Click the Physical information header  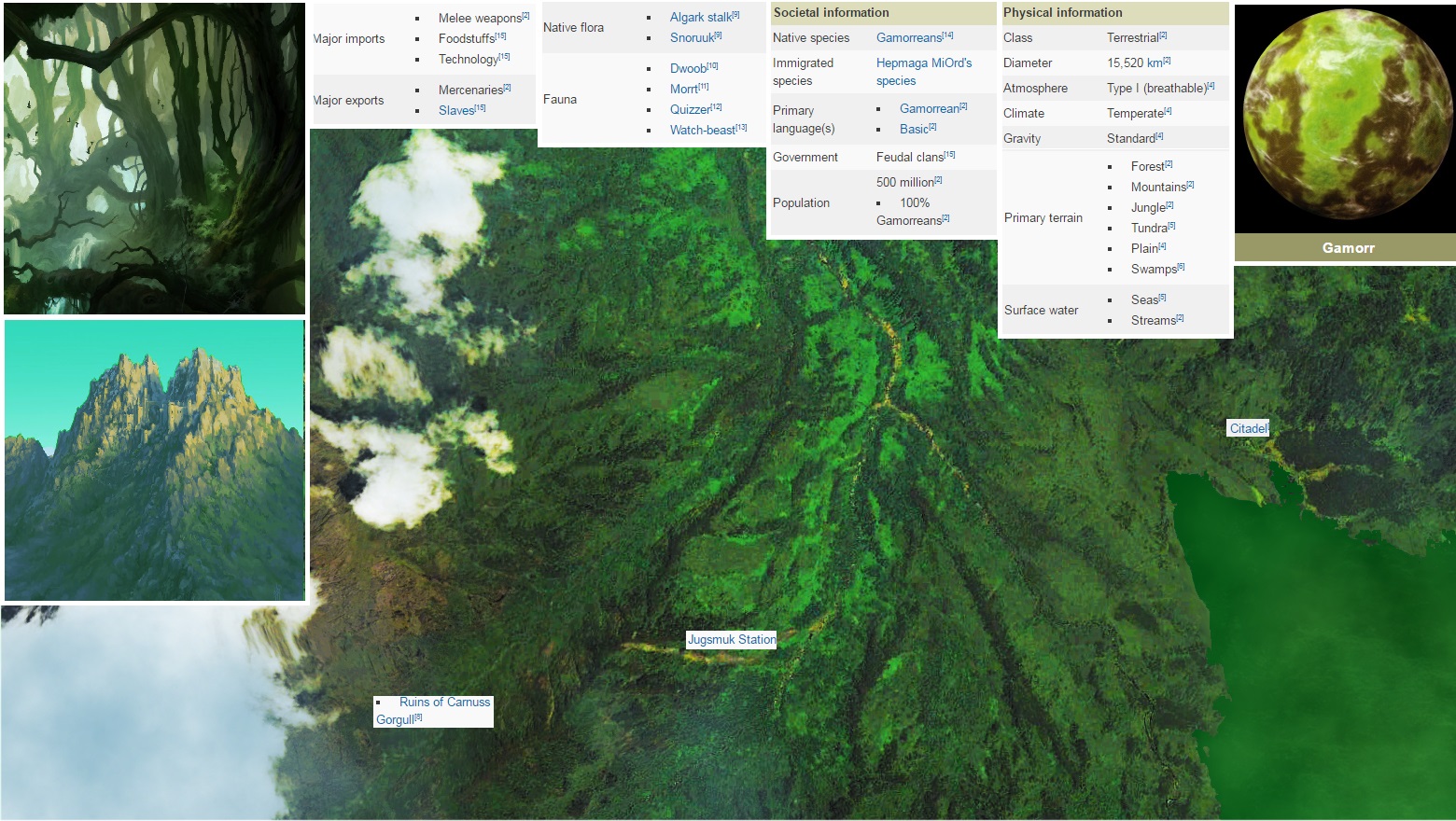1062,13
